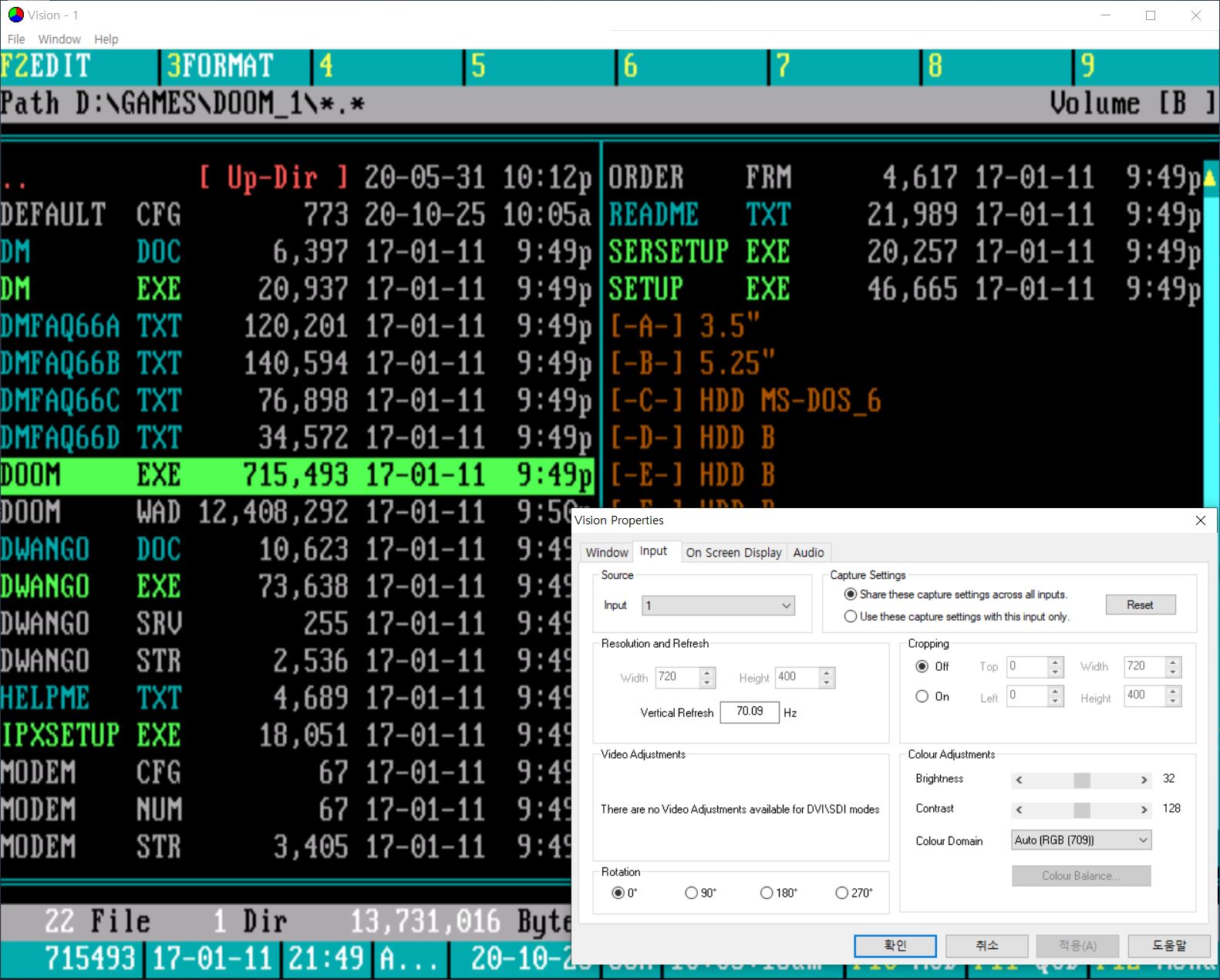Click the Path D:\GAMES\DOOM_1 text
1220x980 pixels.
[183, 103]
